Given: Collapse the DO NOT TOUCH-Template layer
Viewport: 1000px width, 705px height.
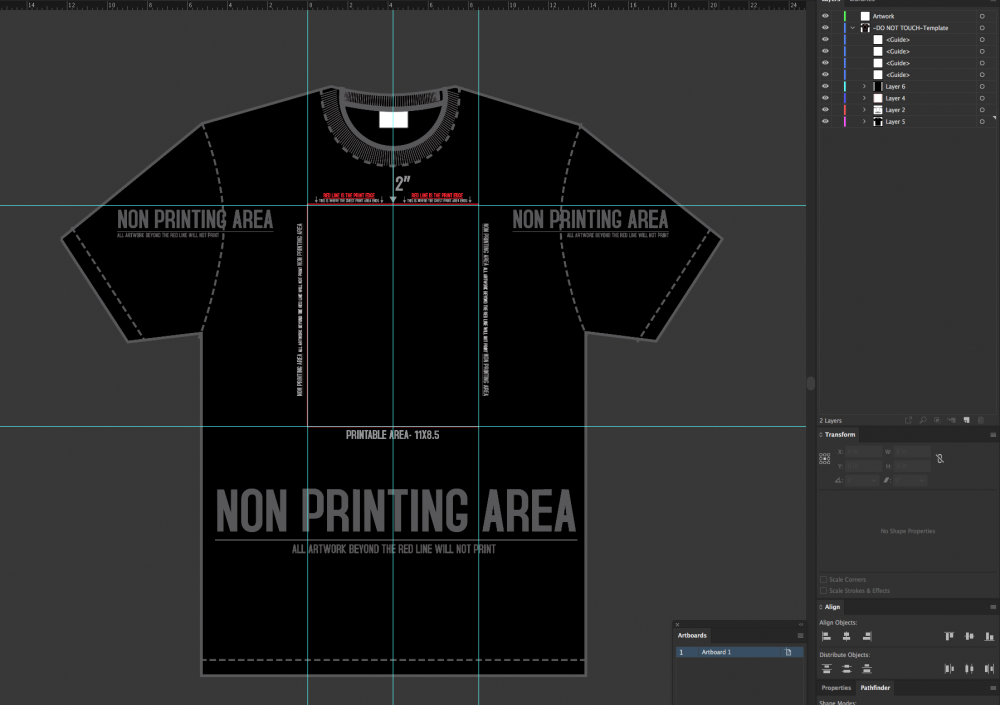Looking at the screenshot, I should (852, 28).
